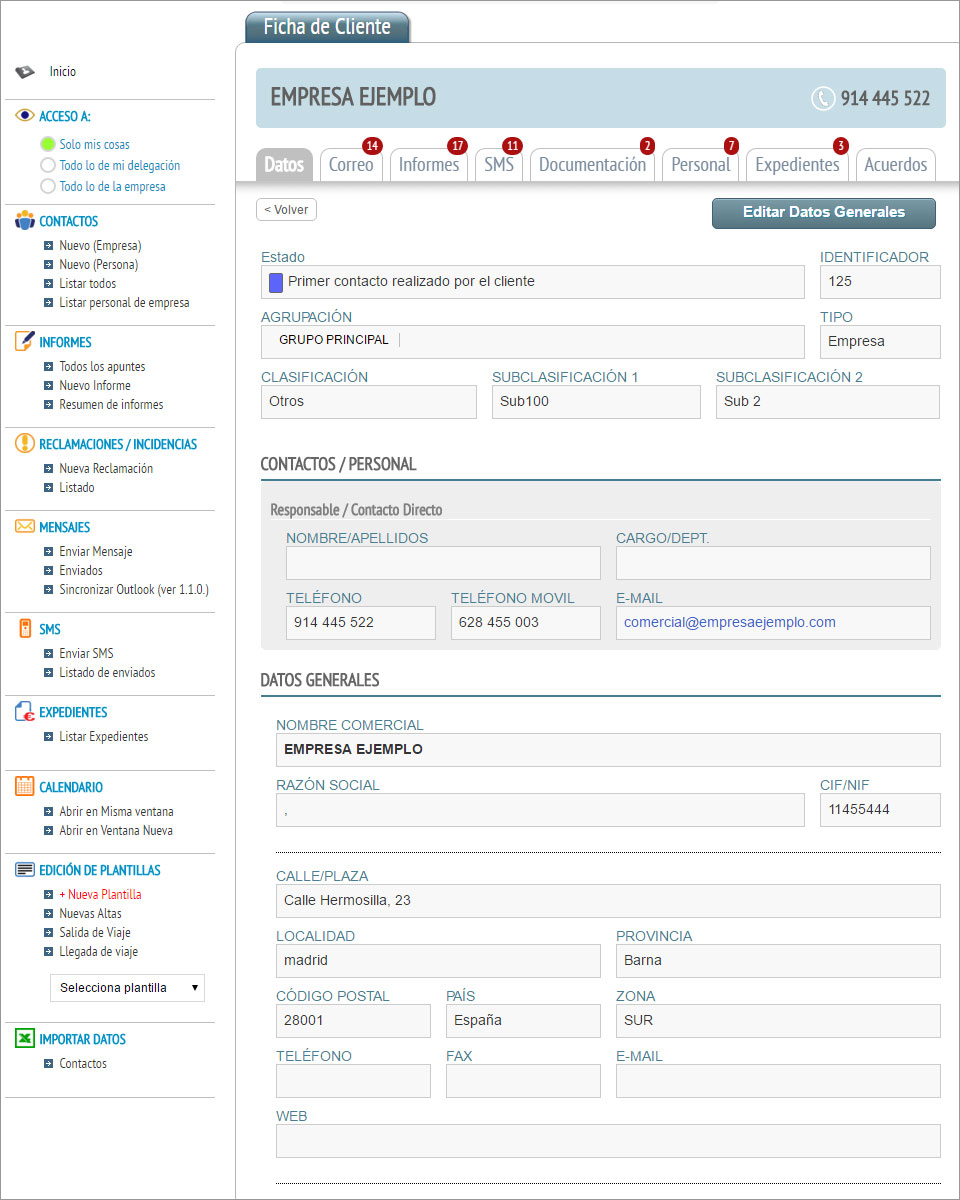Click the Importar Datos Excel icon
Viewport: 960px width, 1200px height.
tap(25, 1039)
